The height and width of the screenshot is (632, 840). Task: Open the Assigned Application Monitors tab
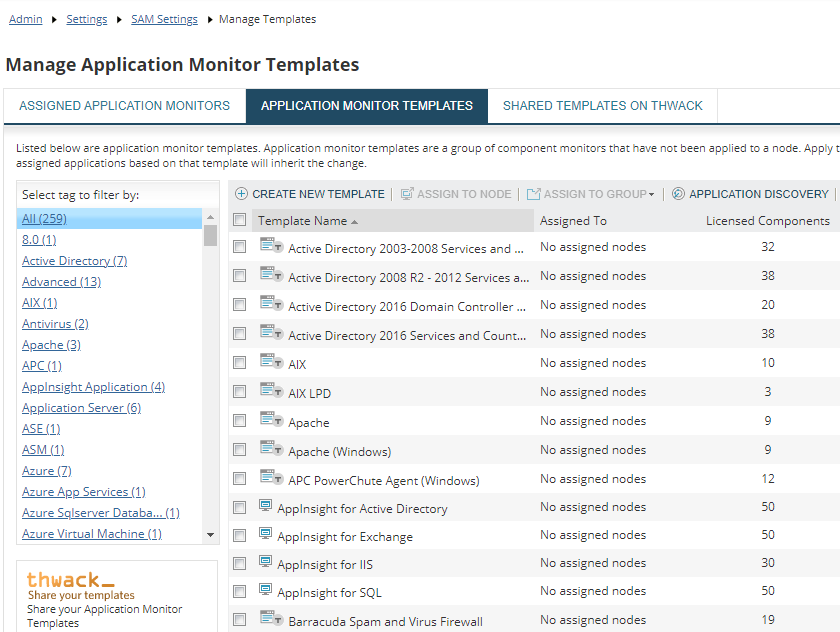pos(124,104)
